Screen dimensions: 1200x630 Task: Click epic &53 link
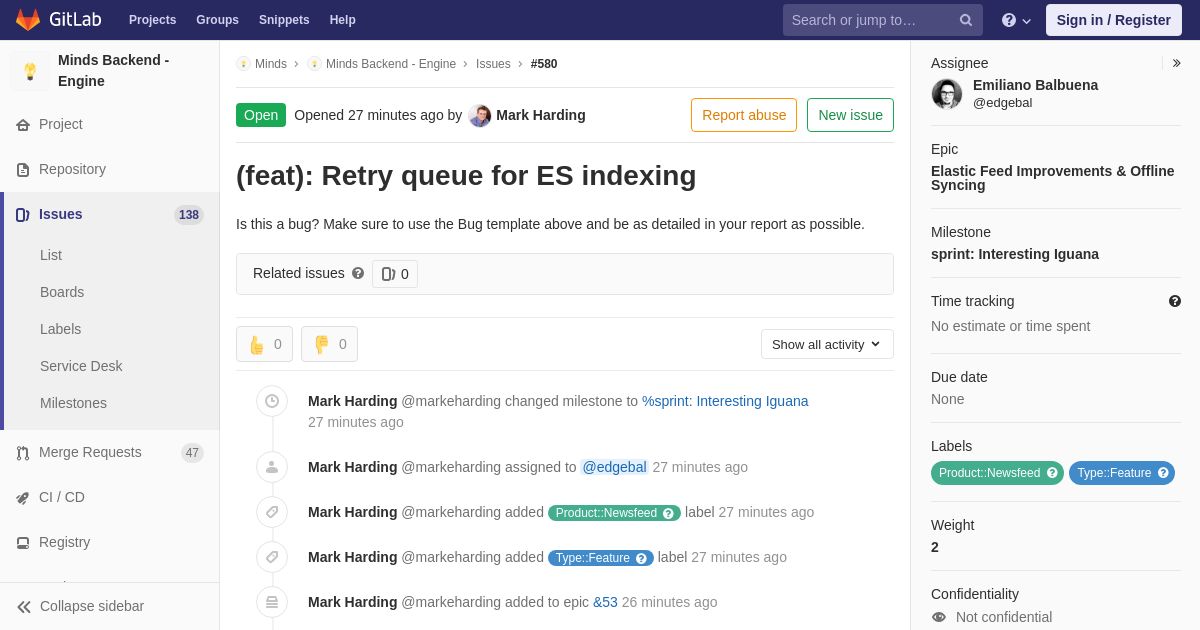pos(605,602)
